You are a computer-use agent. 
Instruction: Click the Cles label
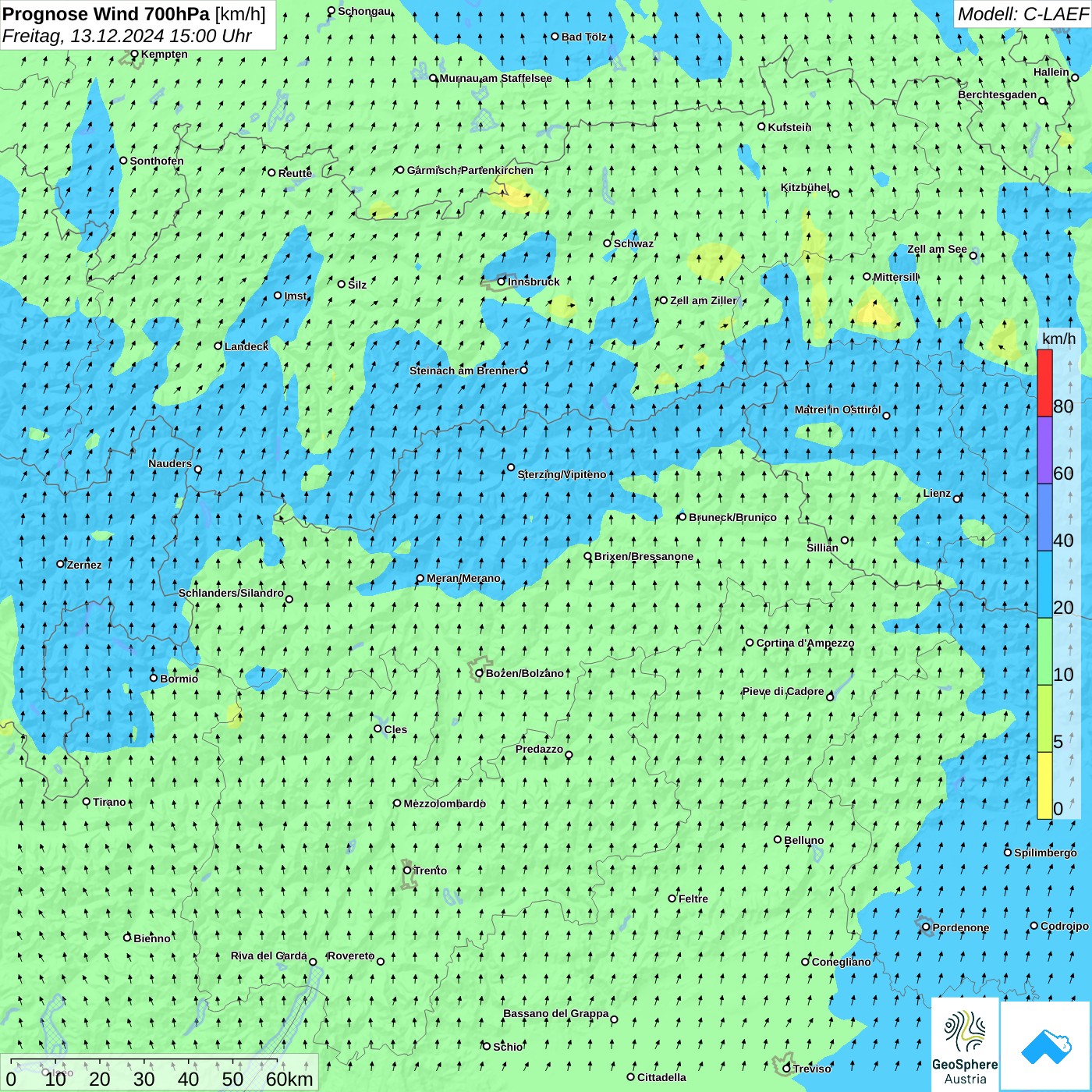(395, 729)
